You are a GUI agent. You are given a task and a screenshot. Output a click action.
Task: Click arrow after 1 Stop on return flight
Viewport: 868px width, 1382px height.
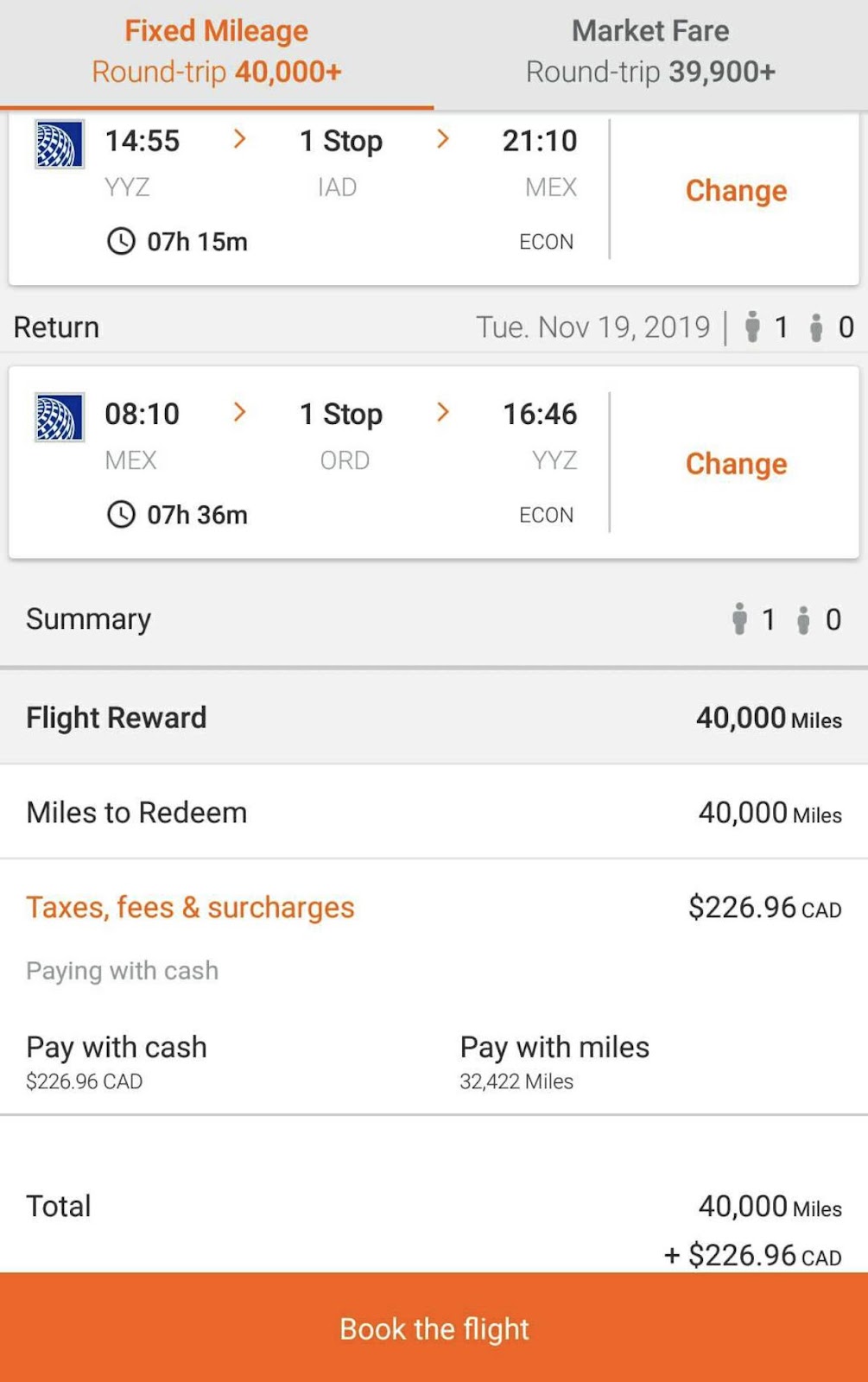pyautogui.click(x=443, y=413)
